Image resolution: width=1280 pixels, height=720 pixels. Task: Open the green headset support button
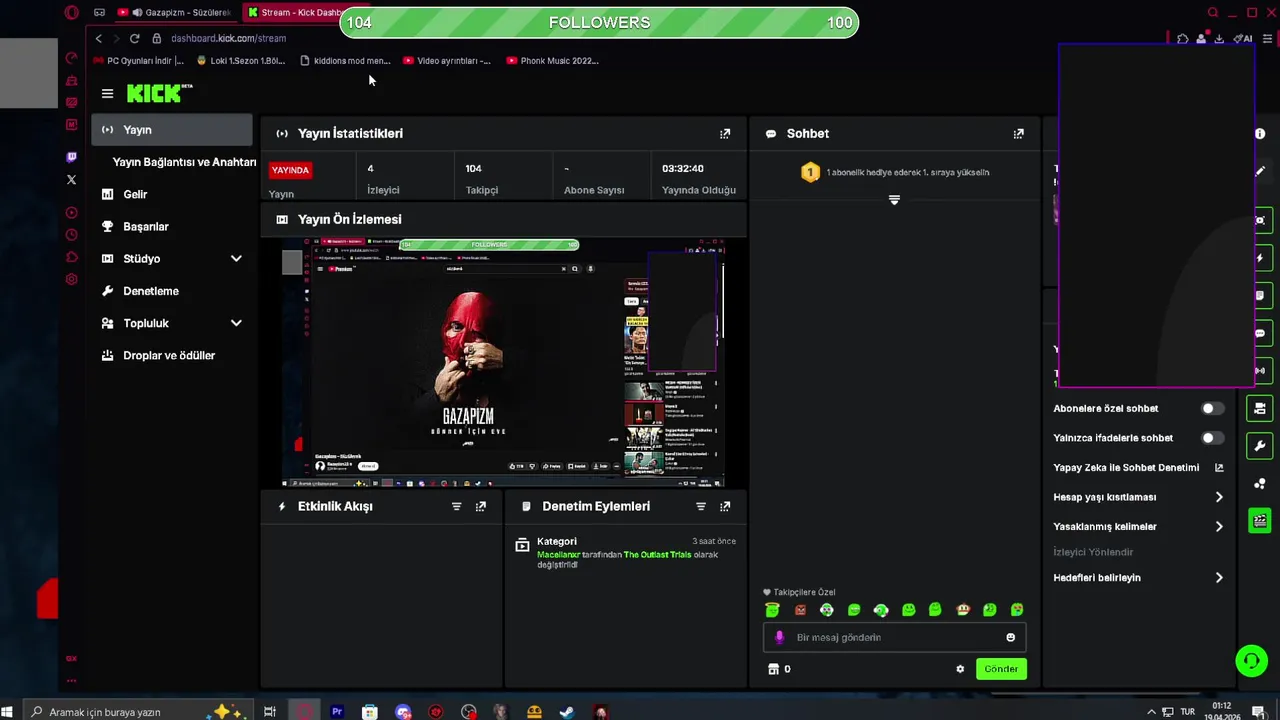tap(1251, 660)
